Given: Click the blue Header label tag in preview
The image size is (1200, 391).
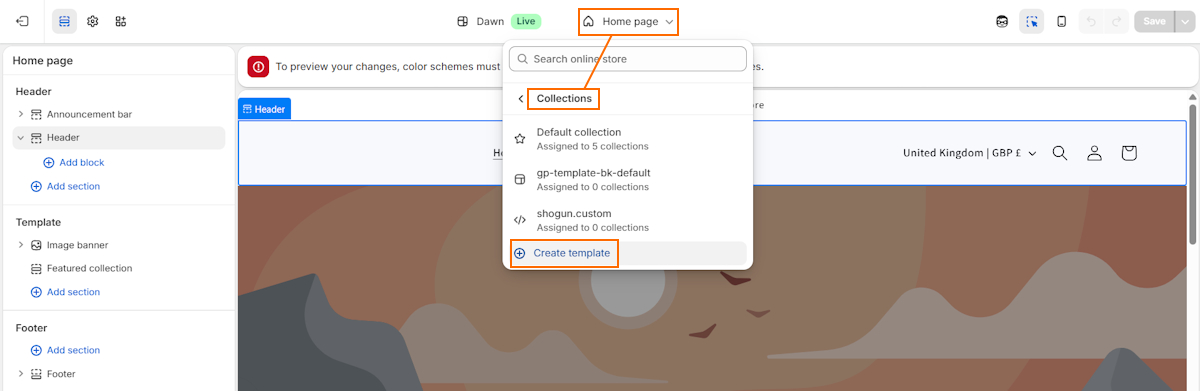Looking at the screenshot, I should point(264,109).
